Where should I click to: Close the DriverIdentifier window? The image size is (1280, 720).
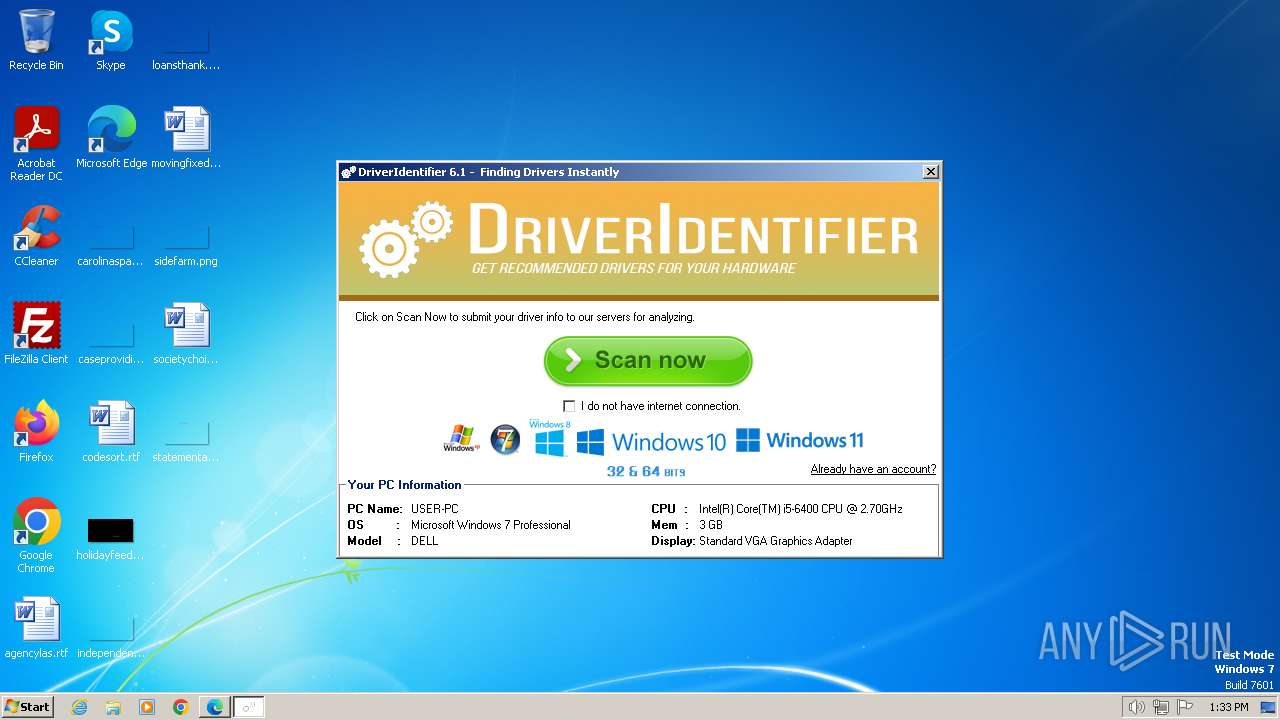930,172
